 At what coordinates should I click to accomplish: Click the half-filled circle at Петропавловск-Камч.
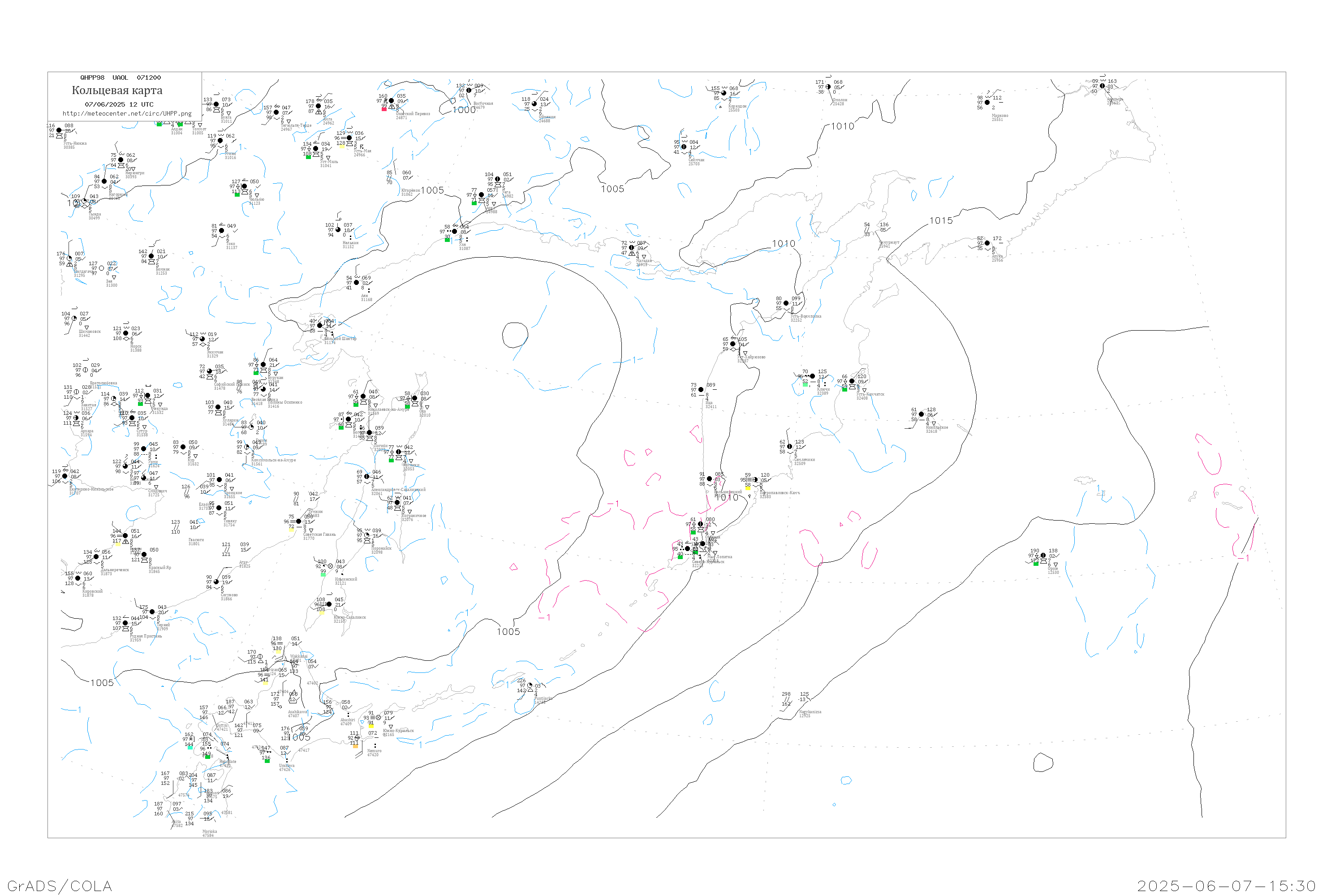(755, 480)
